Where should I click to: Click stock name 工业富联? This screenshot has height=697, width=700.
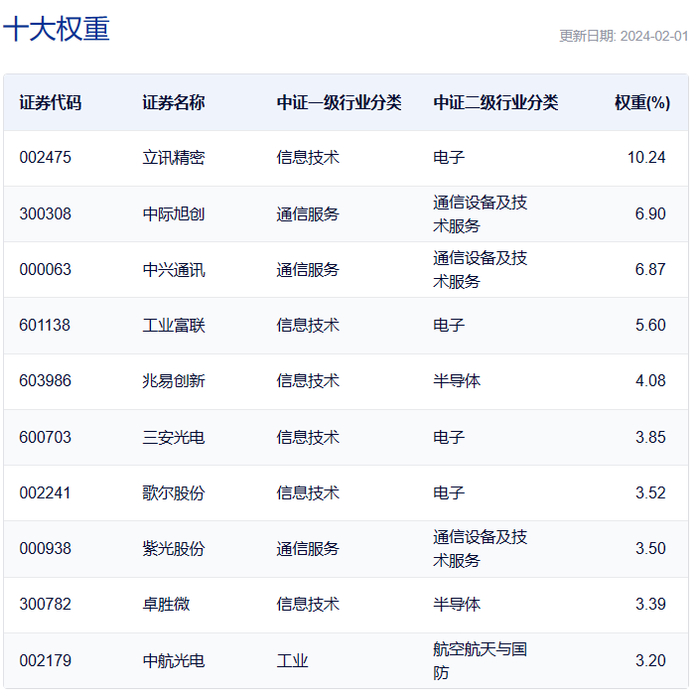[x=174, y=326]
